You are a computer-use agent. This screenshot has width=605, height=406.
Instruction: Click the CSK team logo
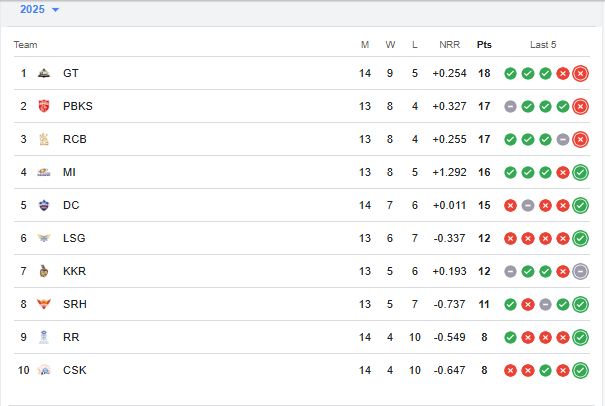pyautogui.click(x=43, y=370)
